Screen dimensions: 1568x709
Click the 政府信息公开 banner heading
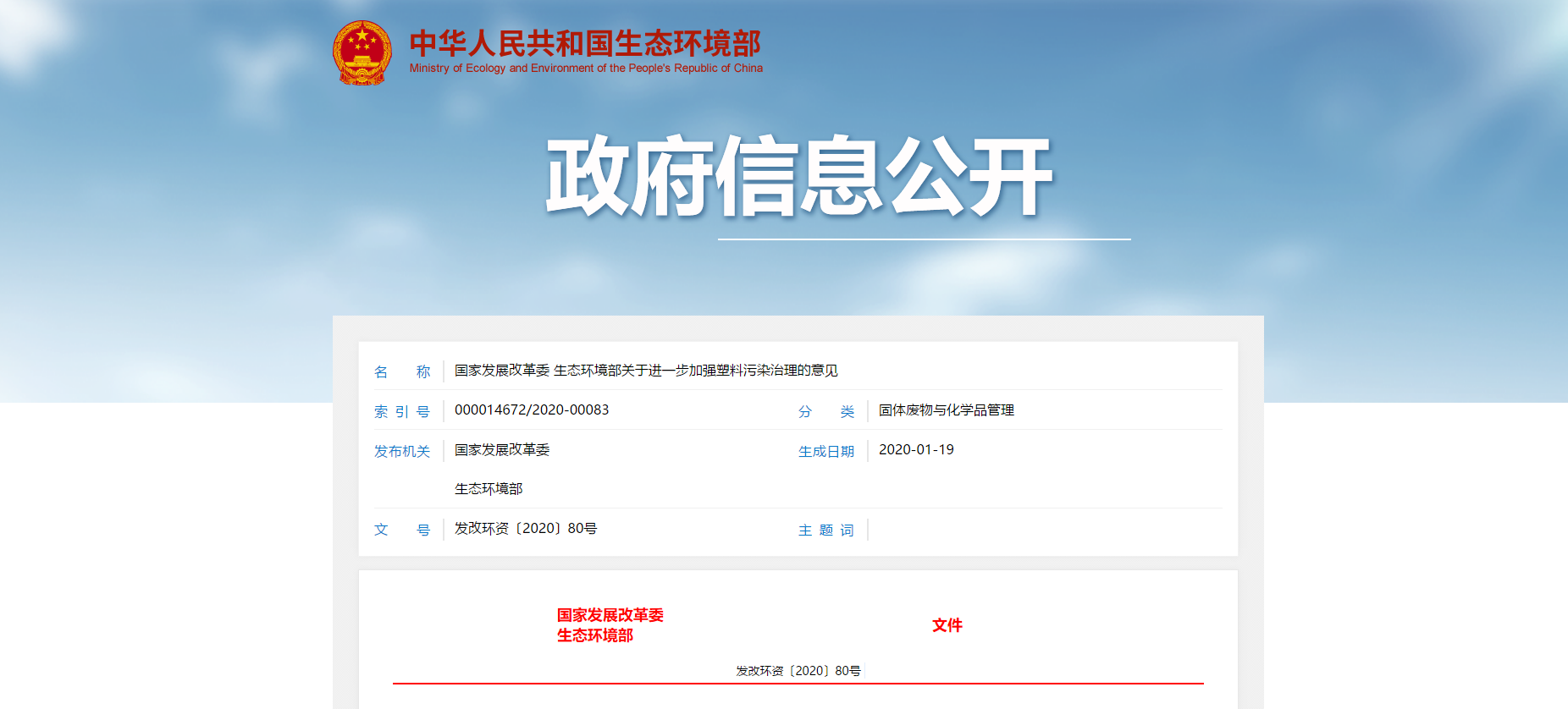tap(798, 177)
